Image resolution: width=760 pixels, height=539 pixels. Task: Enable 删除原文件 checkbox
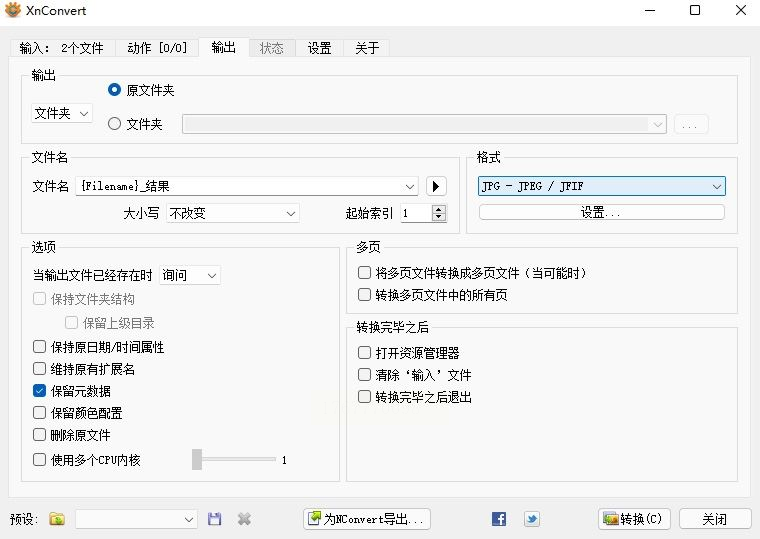coord(39,434)
